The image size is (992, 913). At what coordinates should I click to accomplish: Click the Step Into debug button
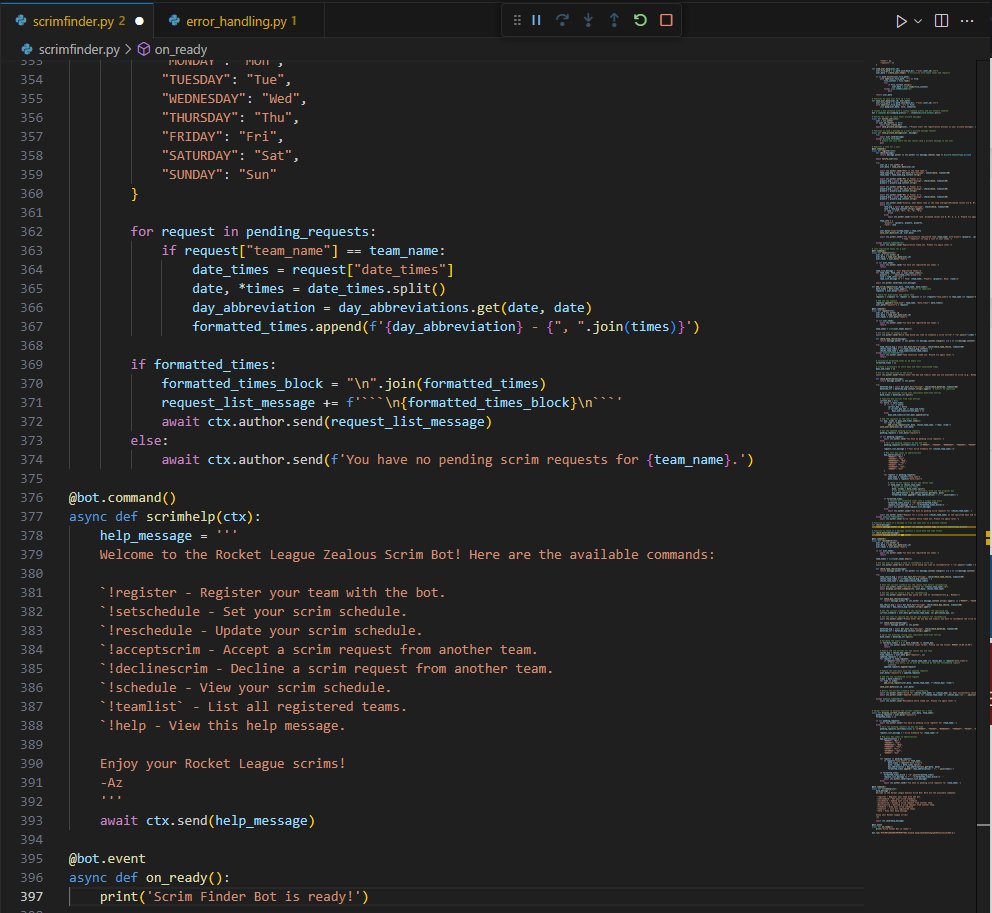tap(588, 20)
